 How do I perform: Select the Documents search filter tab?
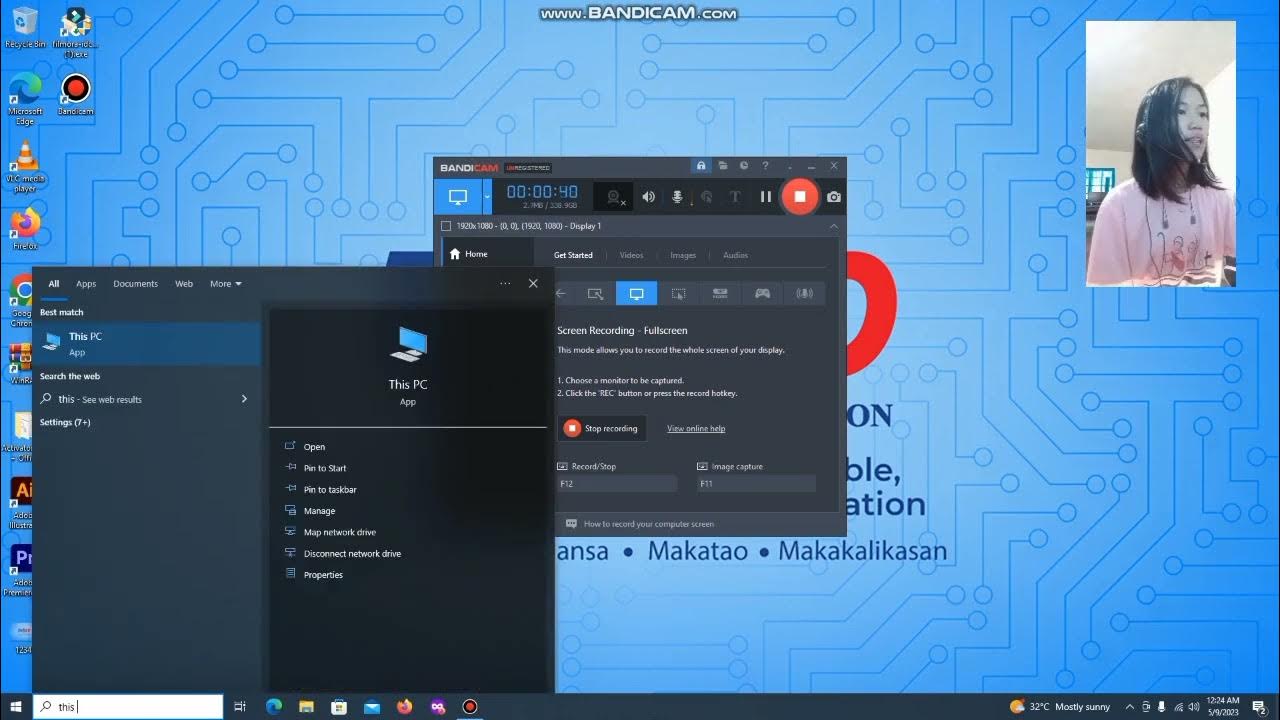click(x=136, y=284)
